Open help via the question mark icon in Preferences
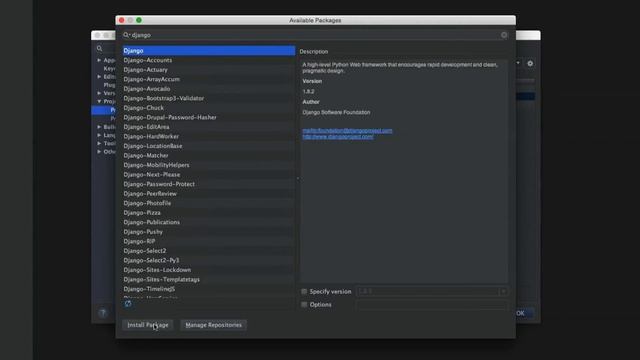This screenshot has height=360, width=640. tap(103, 313)
